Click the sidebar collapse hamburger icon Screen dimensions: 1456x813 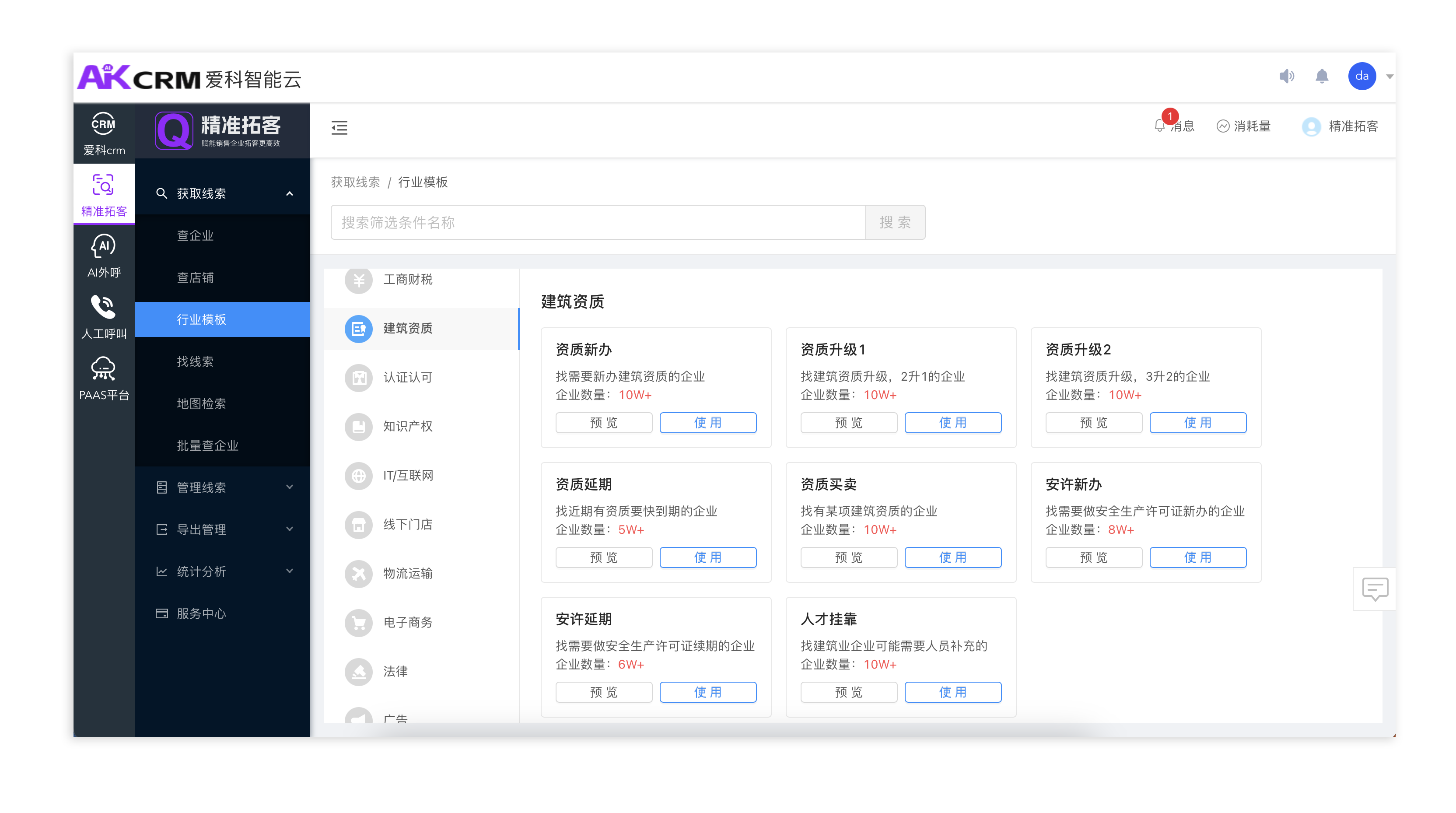[x=339, y=128]
